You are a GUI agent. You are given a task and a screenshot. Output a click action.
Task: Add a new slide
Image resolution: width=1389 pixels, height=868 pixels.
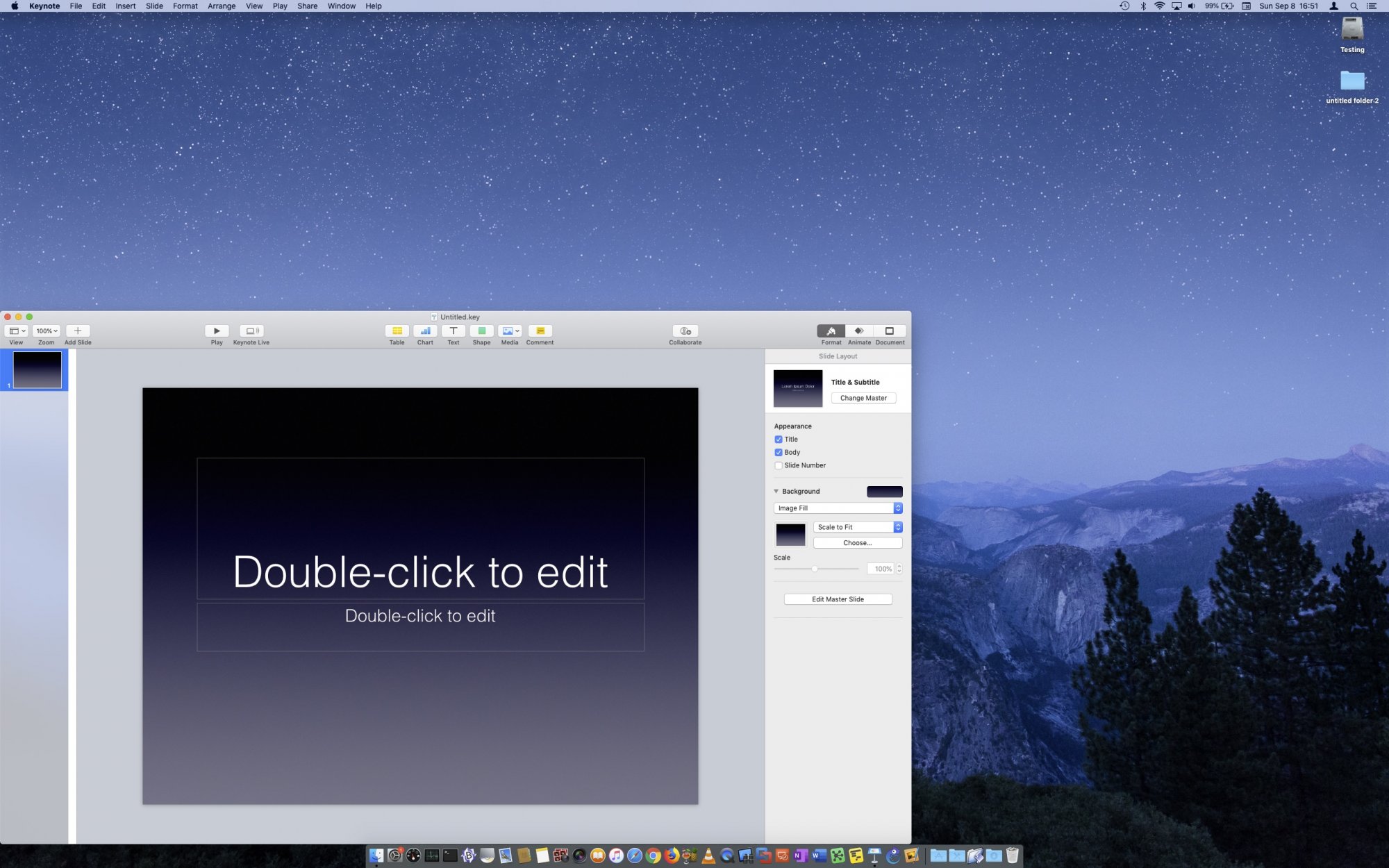(x=78, y=331)
